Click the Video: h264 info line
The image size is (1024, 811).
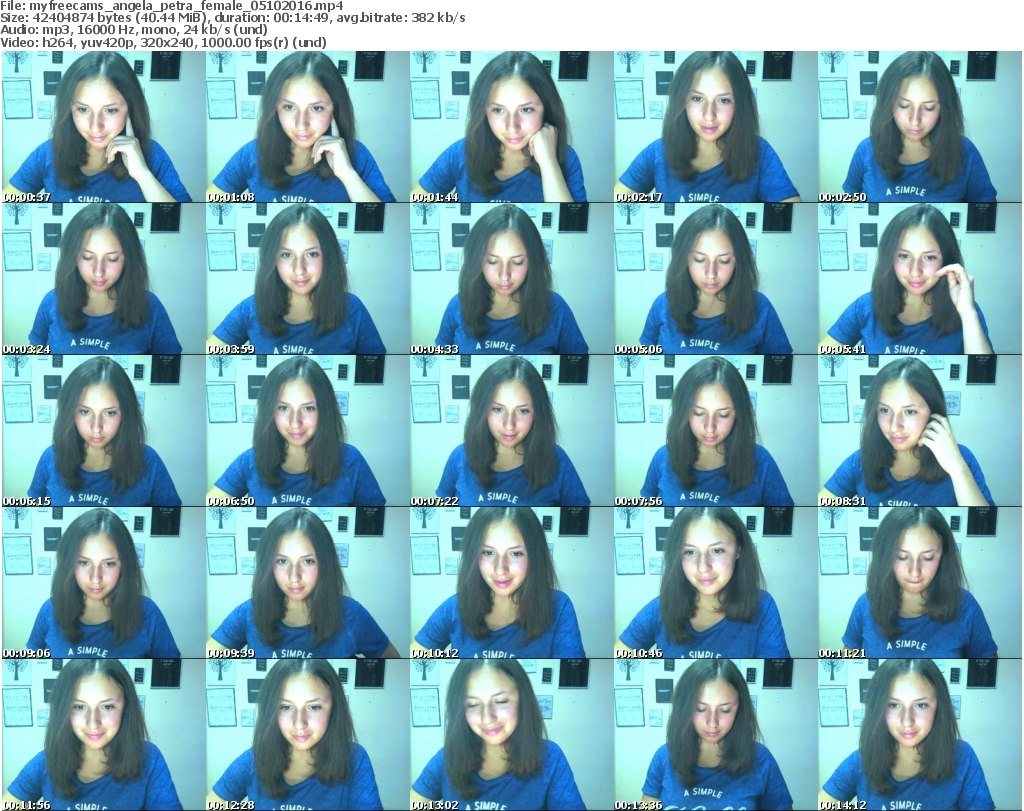coord(163,42)
